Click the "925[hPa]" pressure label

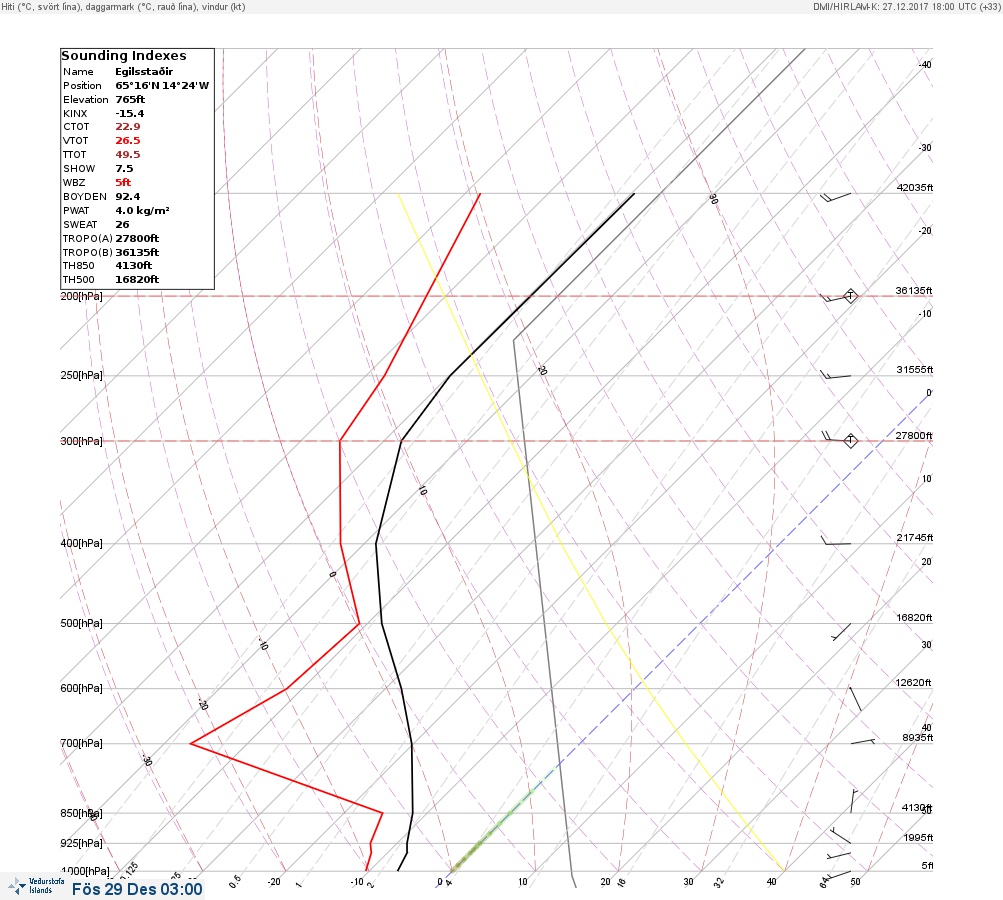[x=81, y=843]
